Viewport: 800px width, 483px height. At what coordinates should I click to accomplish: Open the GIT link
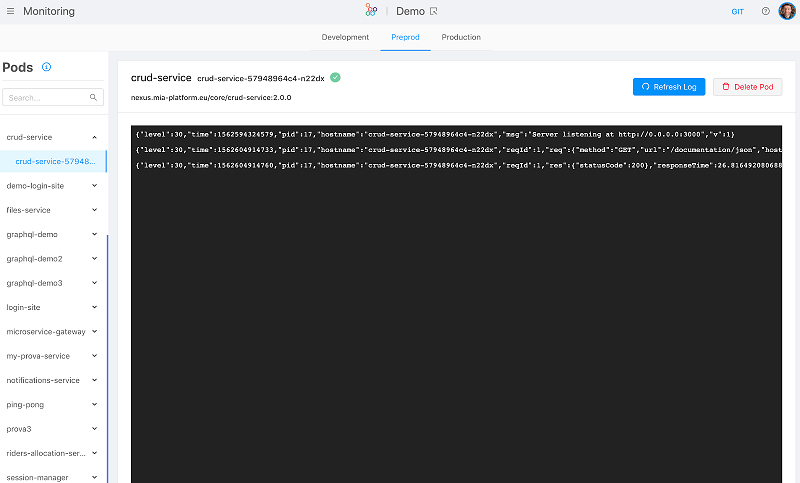737,12
